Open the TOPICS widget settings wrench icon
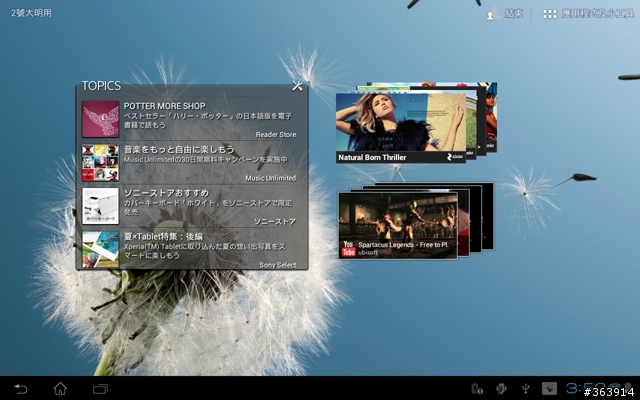The image size is (640, 400). [x=297, y=86]
